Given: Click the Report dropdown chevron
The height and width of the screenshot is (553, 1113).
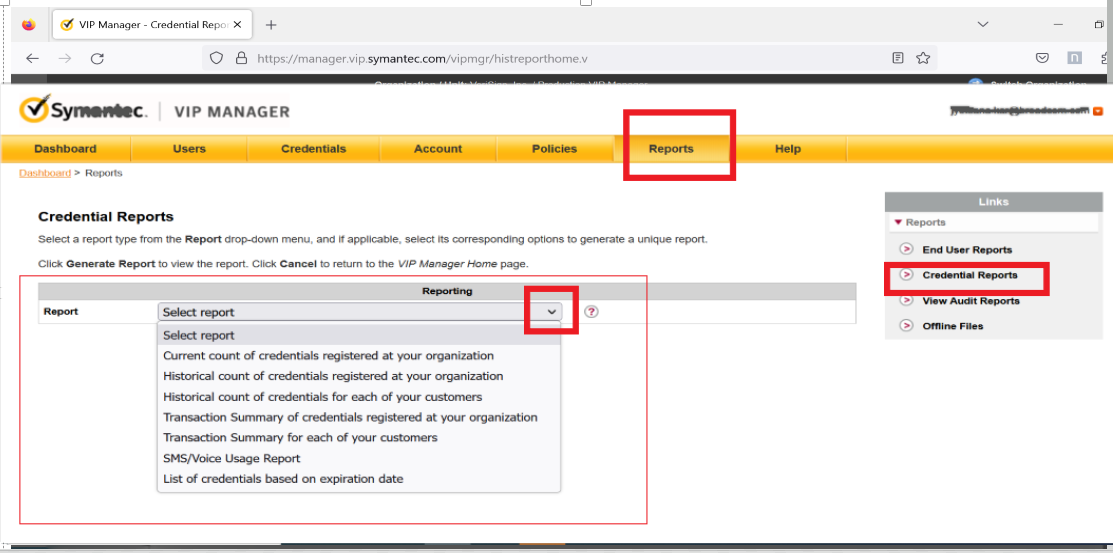Looking at the screenshot, I should (x=552, y=312).
